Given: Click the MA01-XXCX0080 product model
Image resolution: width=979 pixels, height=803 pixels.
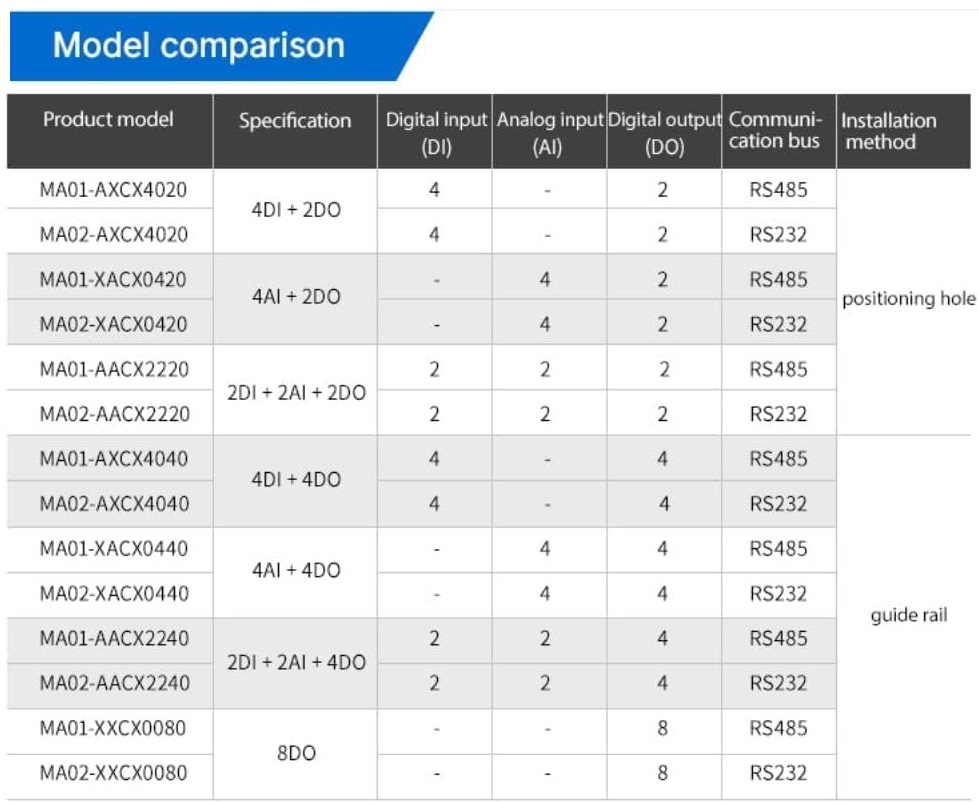Looking at the screenshot, I should pos(113,729).
